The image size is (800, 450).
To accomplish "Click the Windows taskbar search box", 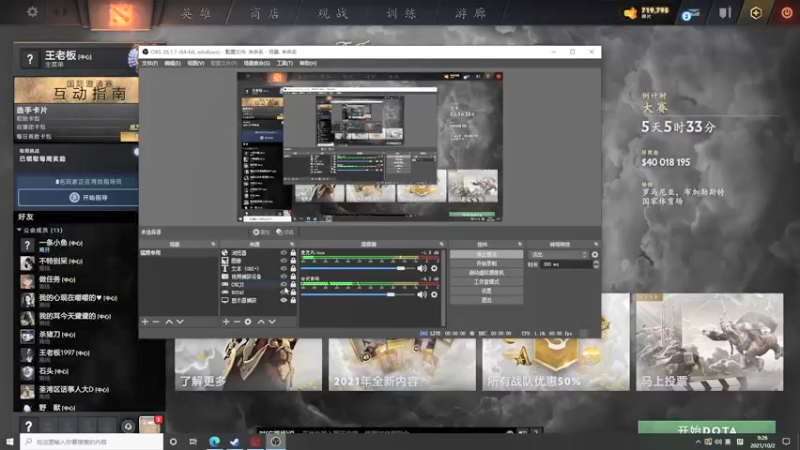I will click(x=92, y=441).
